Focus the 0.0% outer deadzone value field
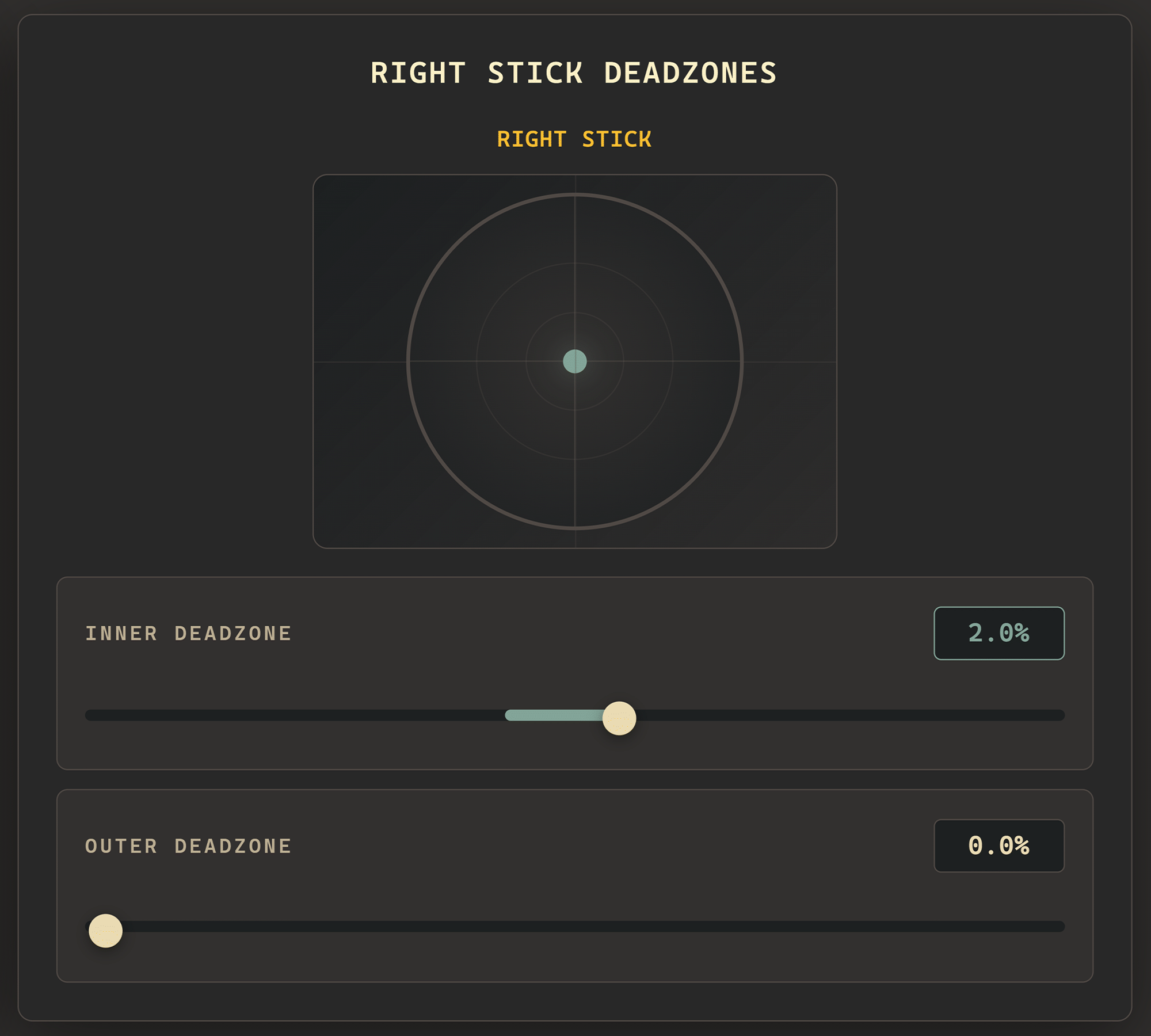Image resolution: width=1151 pixels, height=1036 pixels. 998,845
